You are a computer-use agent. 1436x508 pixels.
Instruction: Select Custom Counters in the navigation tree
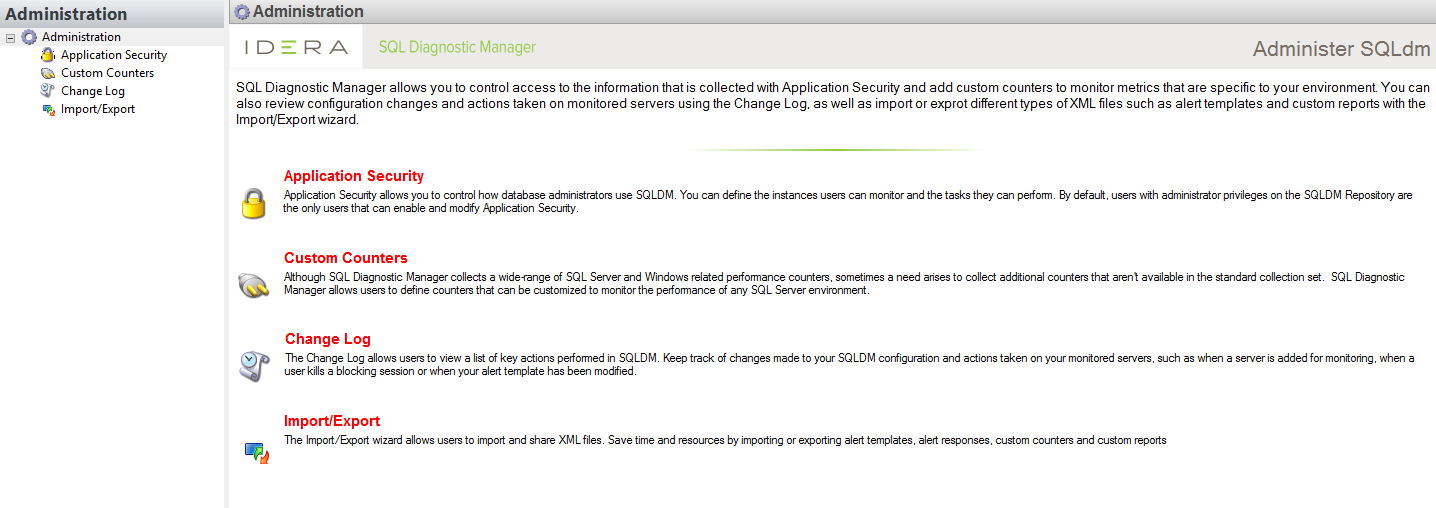click(107, 73)
